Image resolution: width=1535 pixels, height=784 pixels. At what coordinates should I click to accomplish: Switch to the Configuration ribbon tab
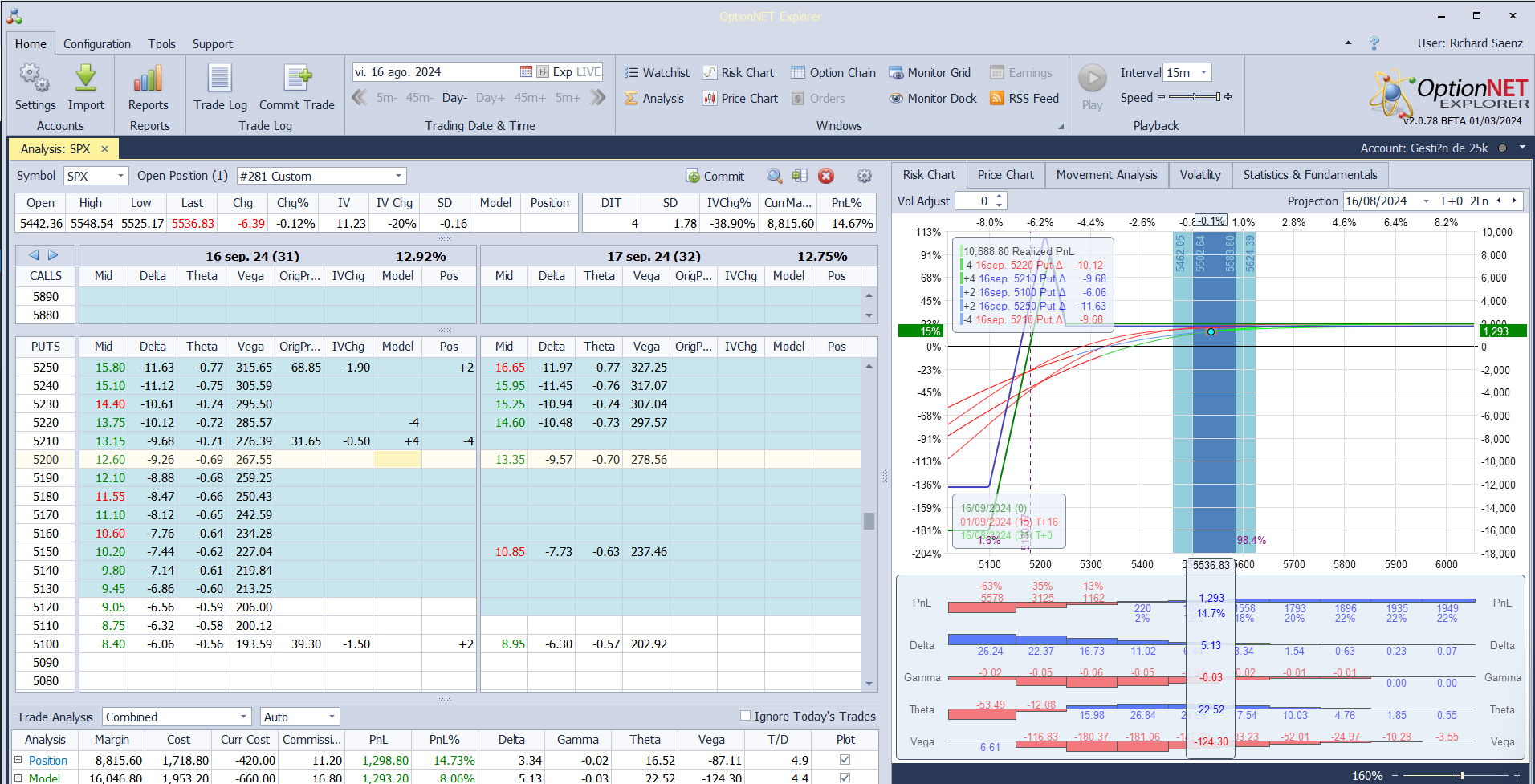(97, 44)
